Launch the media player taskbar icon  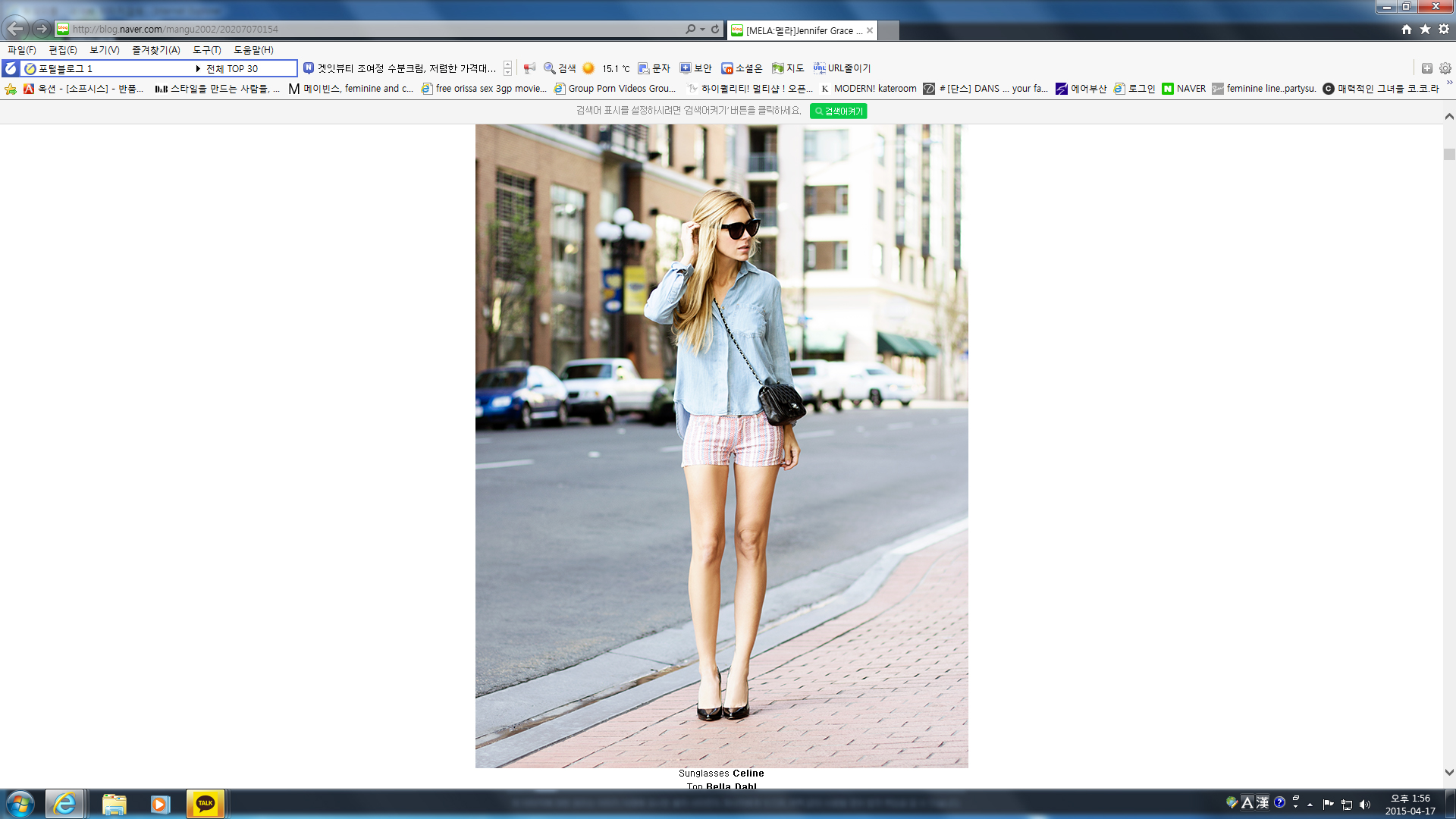(x=159, y=804)
